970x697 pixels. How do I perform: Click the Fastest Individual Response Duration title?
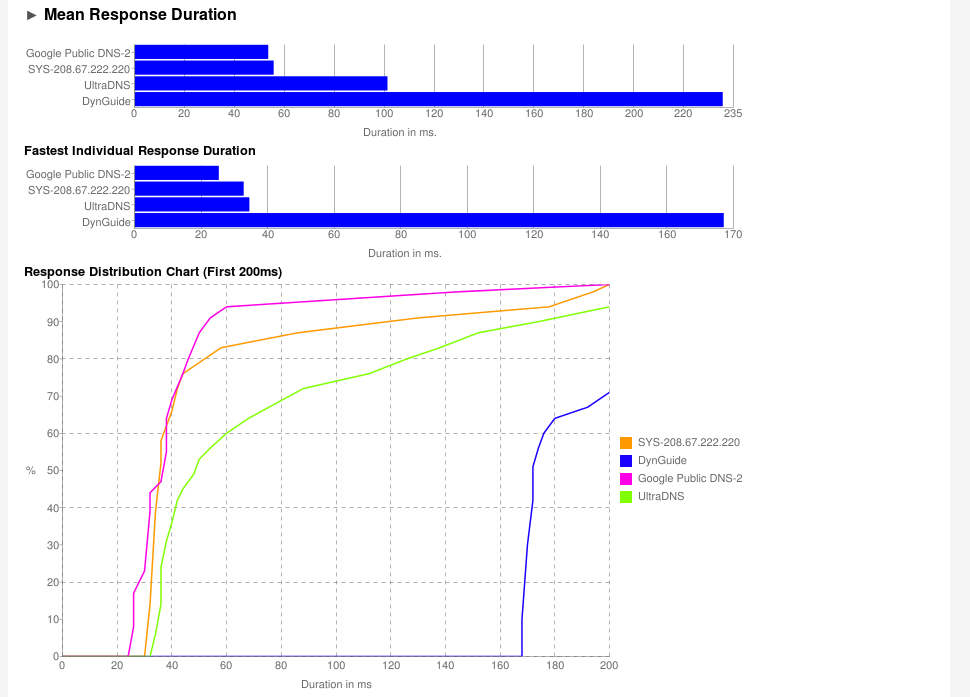point(140,151)
